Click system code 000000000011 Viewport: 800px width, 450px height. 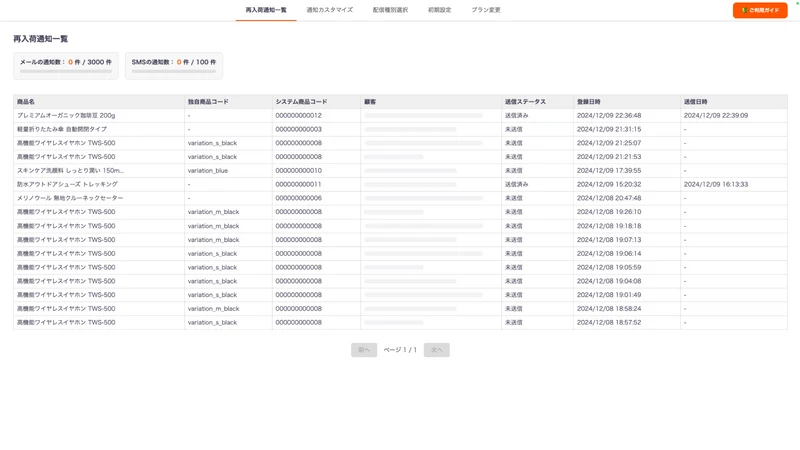pos(298,185)
